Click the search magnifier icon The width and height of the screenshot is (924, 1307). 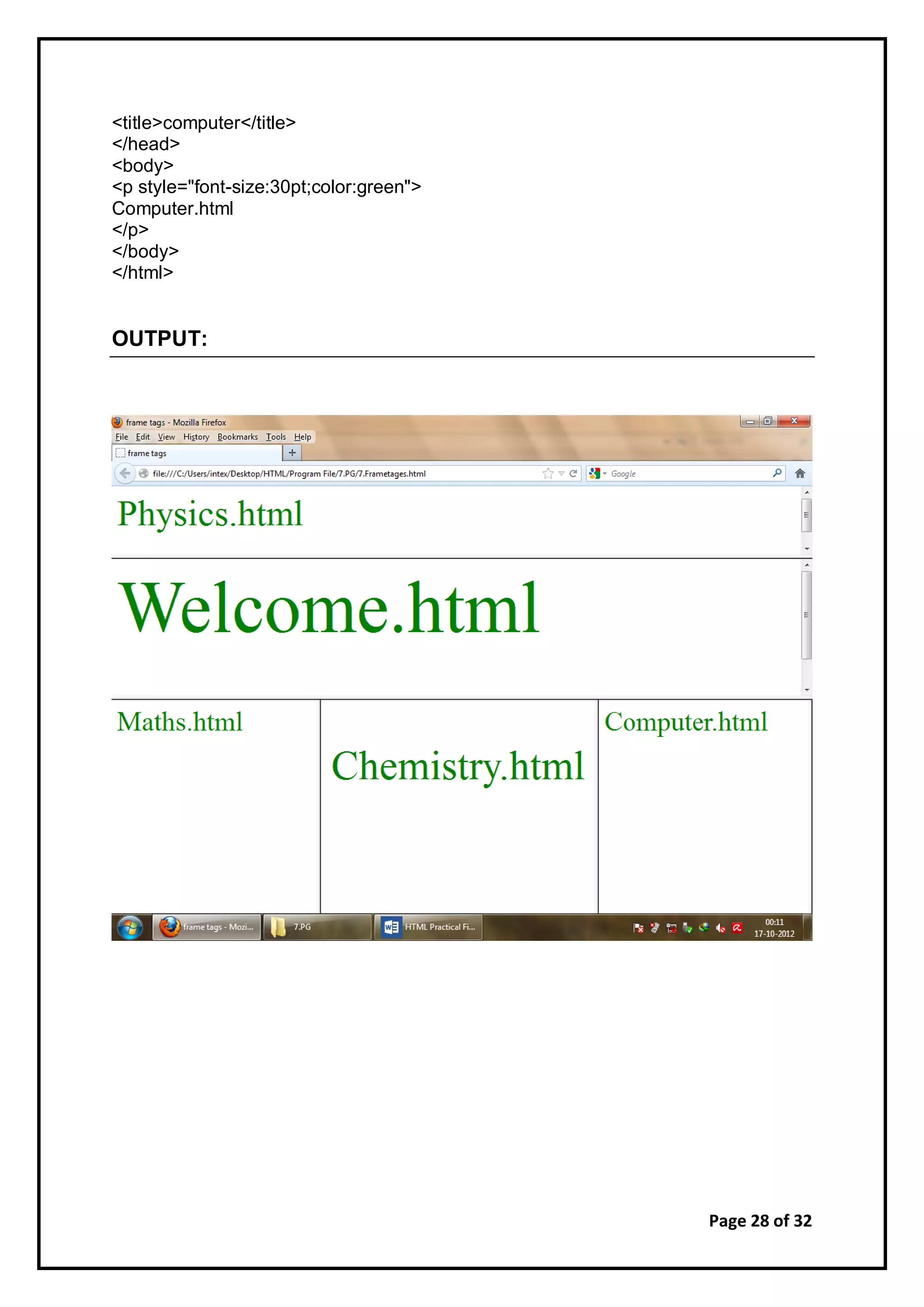point(777,473)
